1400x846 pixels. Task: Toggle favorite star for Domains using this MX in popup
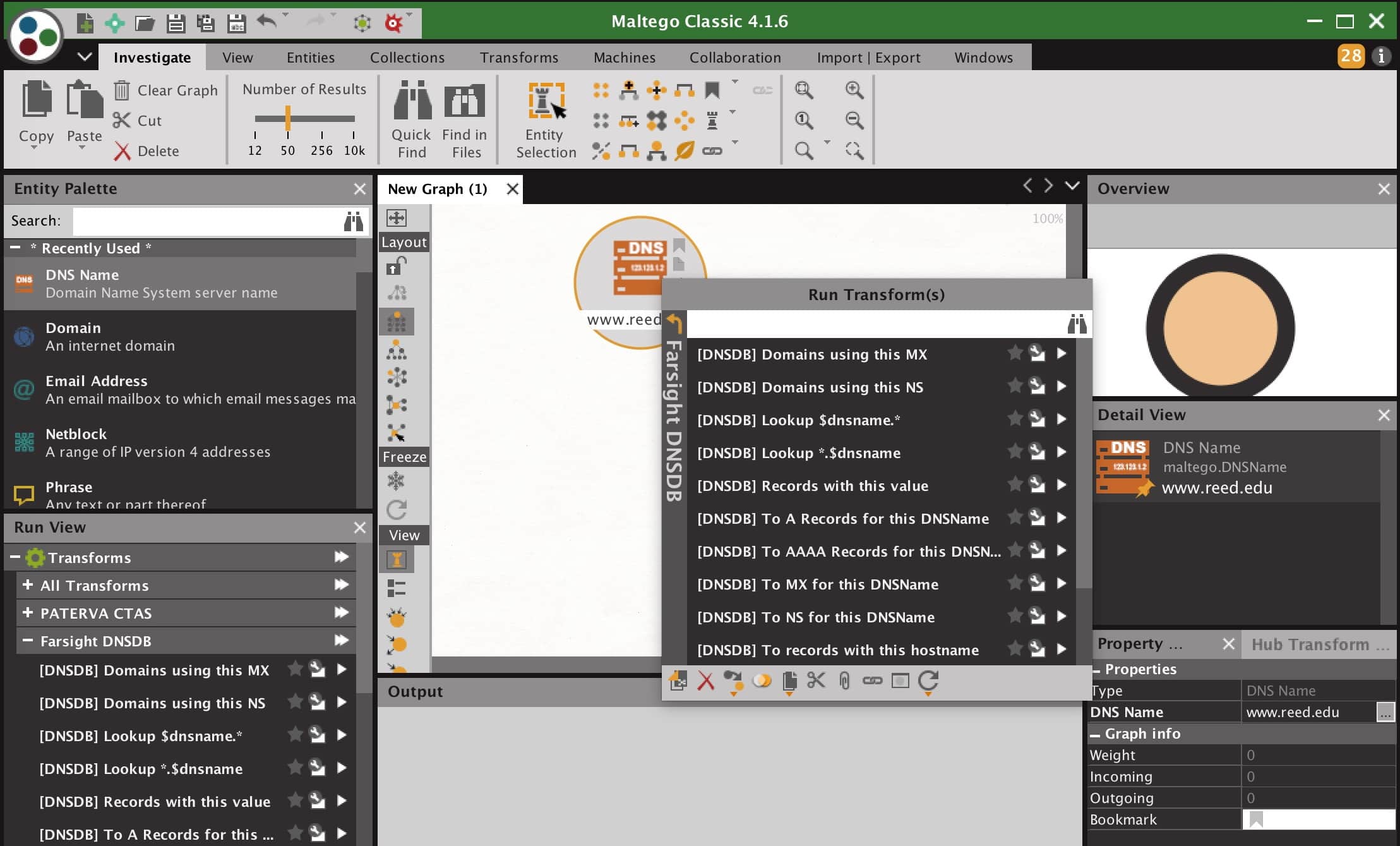point(1015,353)
